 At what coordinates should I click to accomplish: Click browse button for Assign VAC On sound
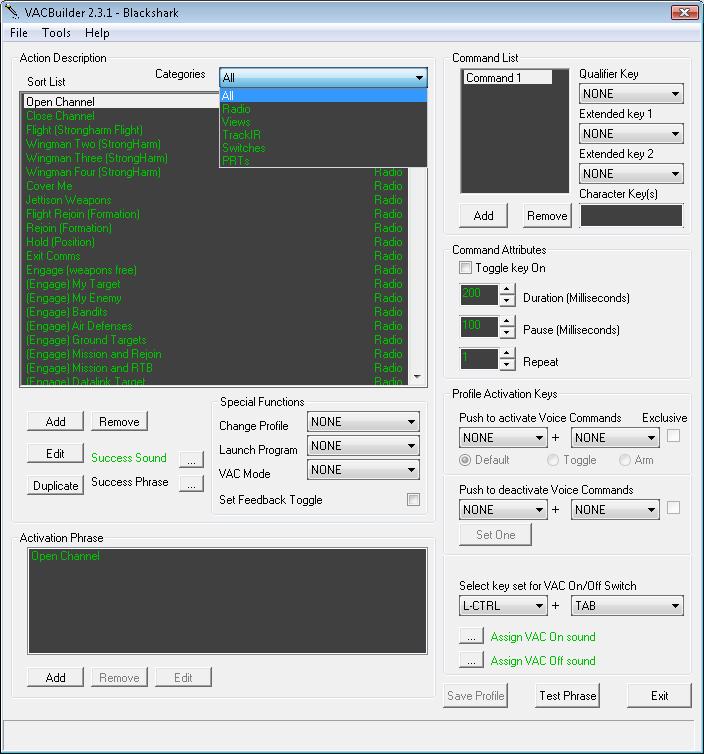click(x=471, y=636)
